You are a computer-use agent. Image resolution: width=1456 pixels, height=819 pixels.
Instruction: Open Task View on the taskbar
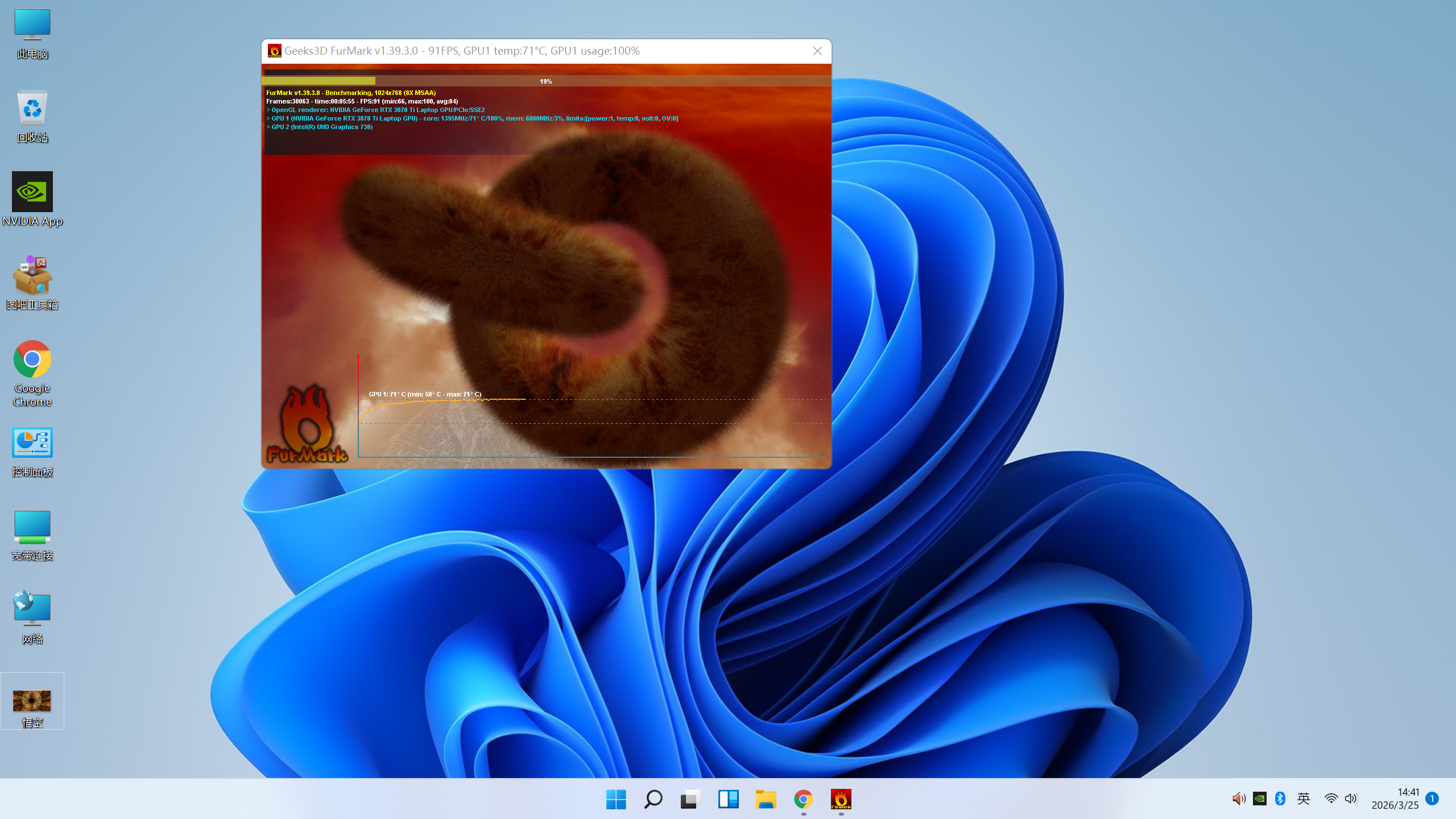(x=690, y=799)
